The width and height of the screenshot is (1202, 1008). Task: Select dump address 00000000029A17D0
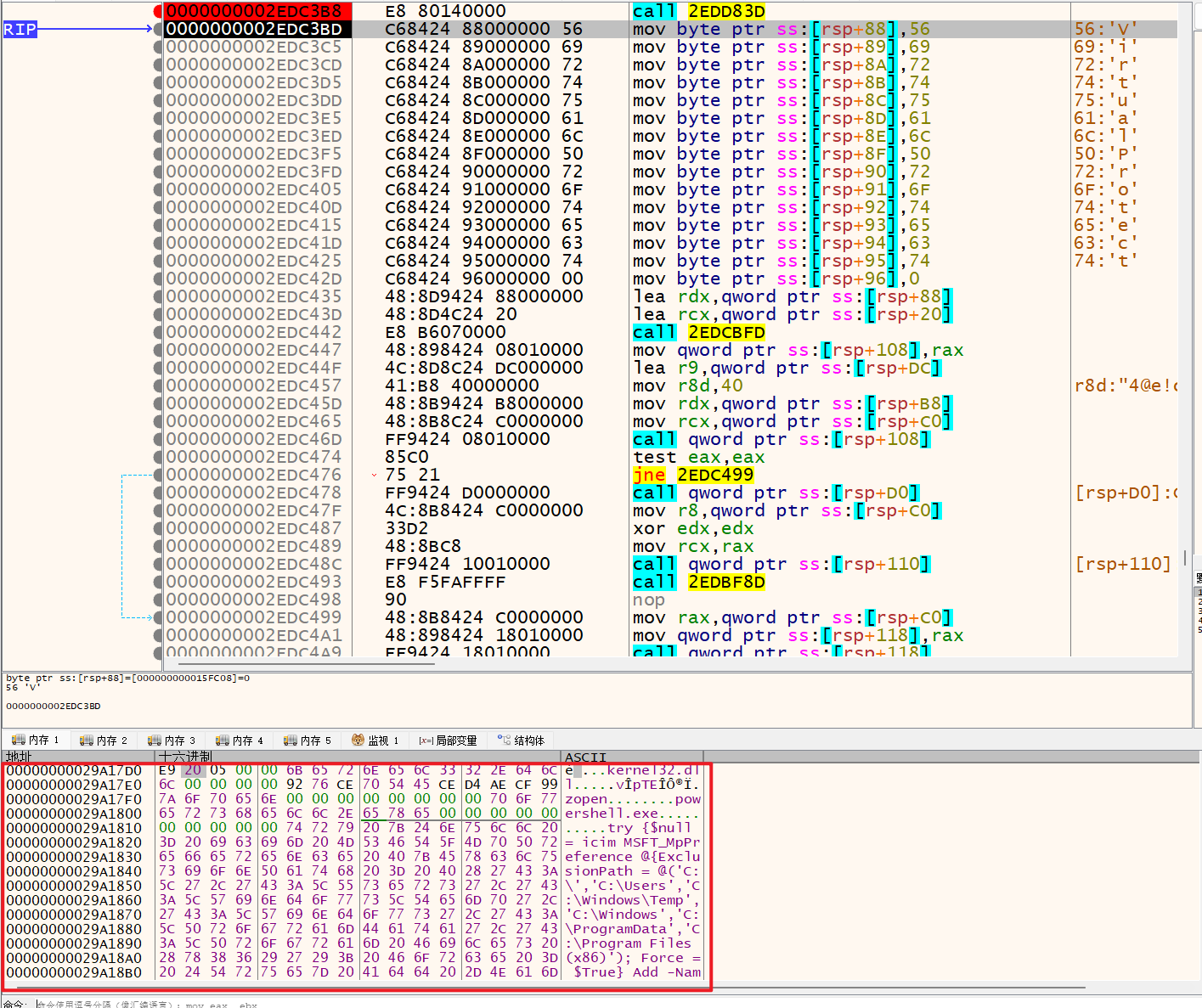75,770
